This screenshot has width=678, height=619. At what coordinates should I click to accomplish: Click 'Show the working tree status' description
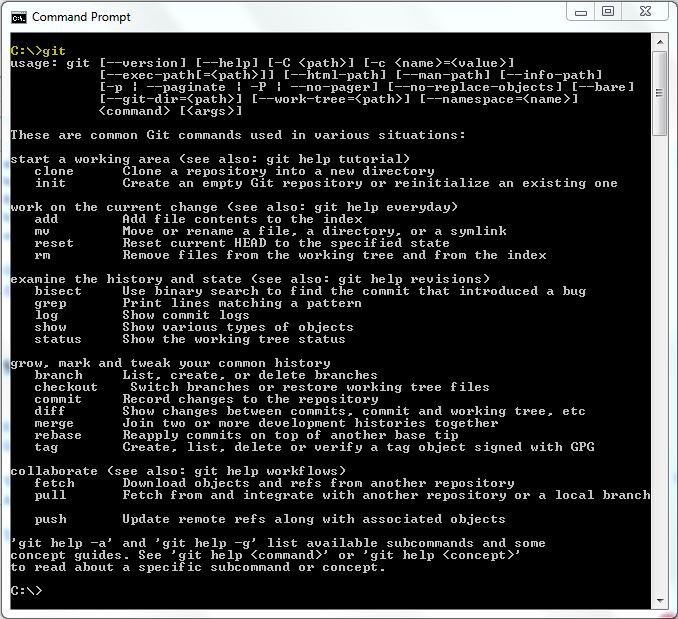(234, 339)
